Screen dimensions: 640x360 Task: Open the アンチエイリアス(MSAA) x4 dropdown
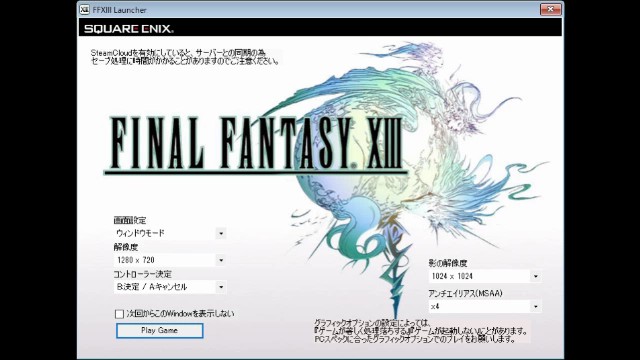[x=485, y=306]
